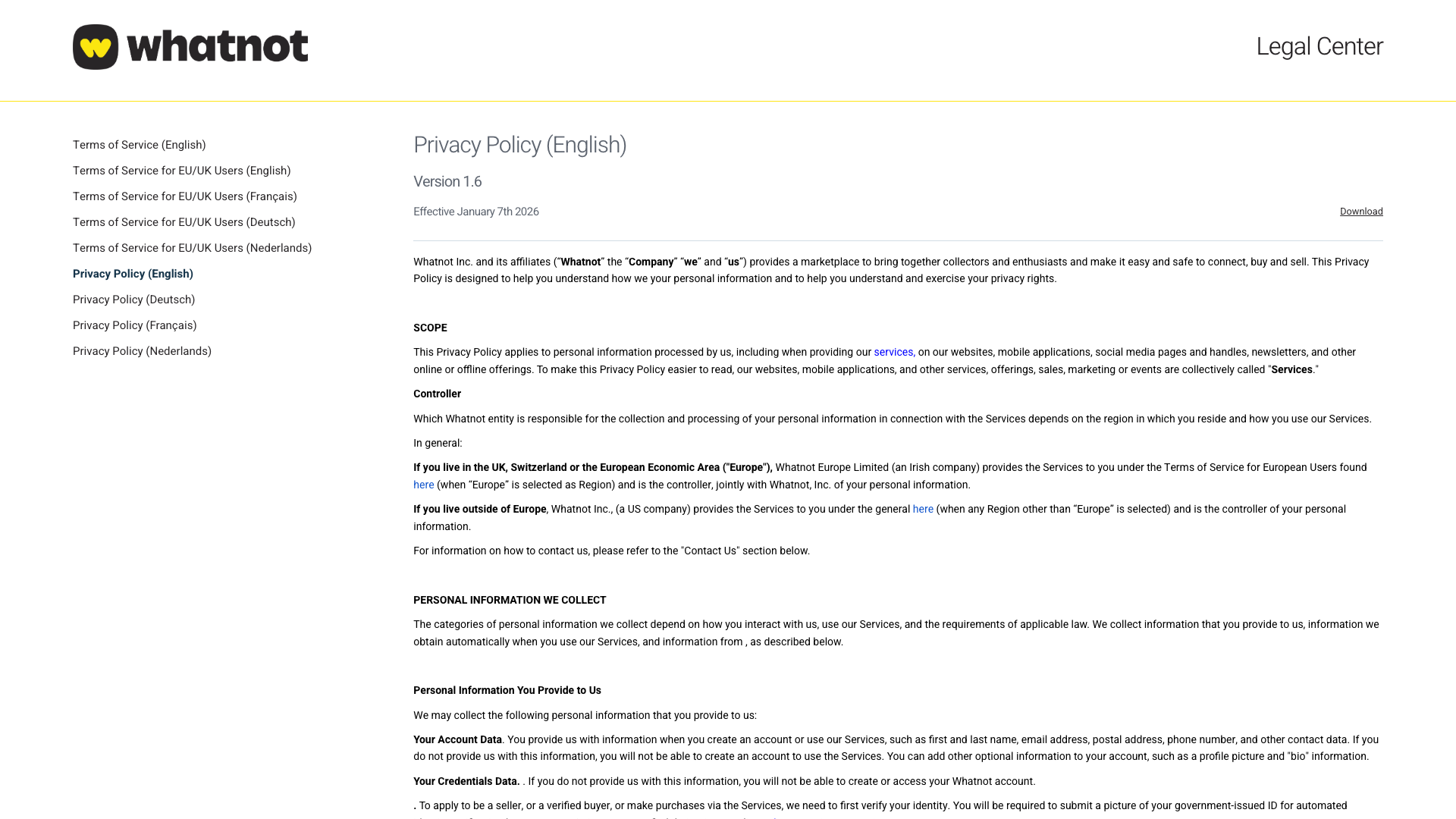
Task: Select Privacy Policy (English) sidebar item
Action: [133, 274]
